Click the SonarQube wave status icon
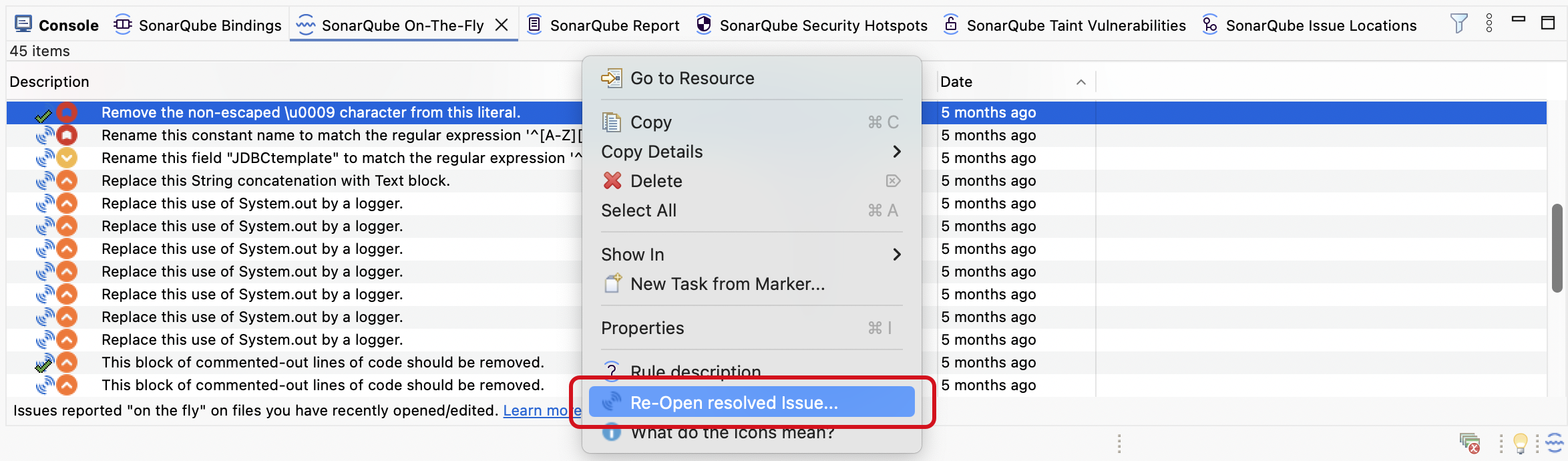The height and width of the screenshot is (461, 1568). [1555, 442]
